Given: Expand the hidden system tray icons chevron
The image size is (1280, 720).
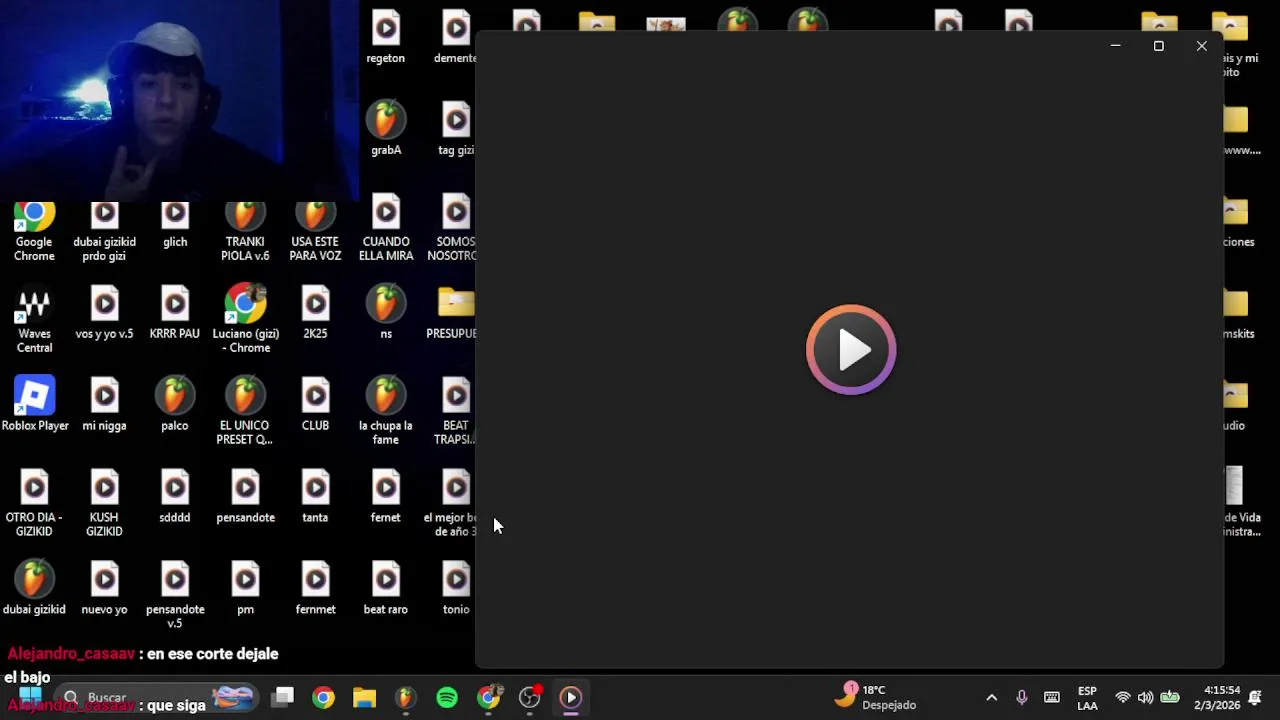Looking at the screenshot, I should (x=991, y=697).
